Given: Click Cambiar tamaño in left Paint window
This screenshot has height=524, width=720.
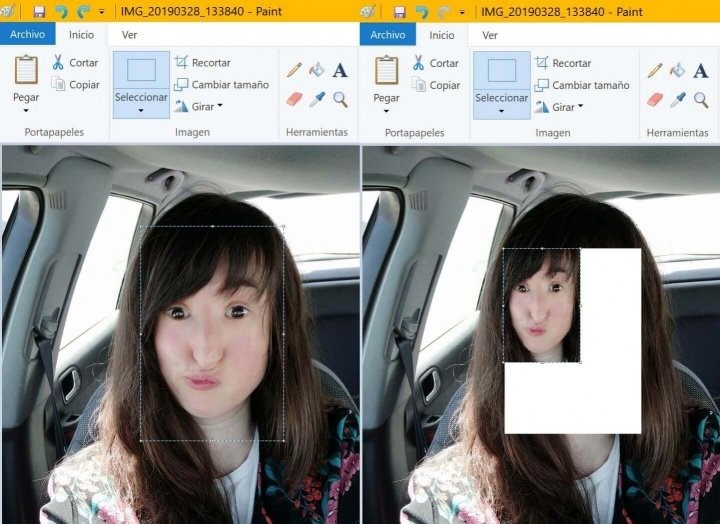Looking at the screenshot, I should coord(220,85).
